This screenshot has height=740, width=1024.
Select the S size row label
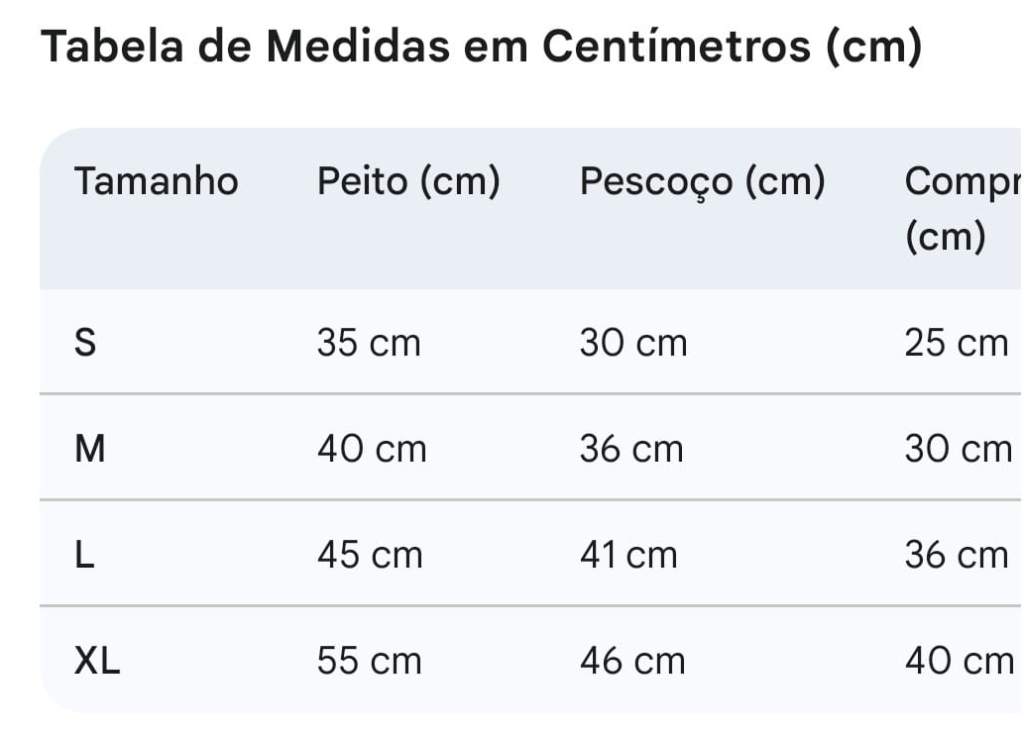[x=87, y=343]
